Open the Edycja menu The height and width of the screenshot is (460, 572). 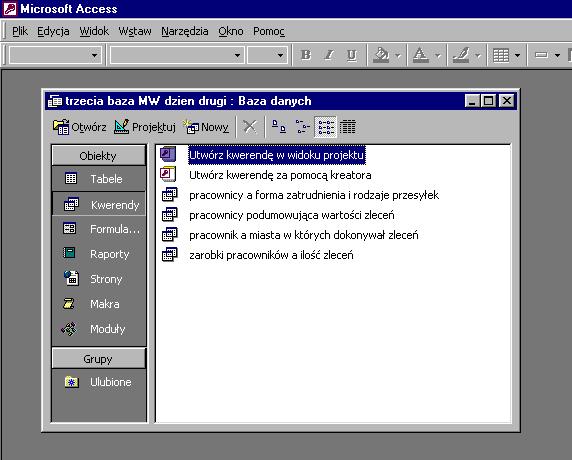coord(53,31)
